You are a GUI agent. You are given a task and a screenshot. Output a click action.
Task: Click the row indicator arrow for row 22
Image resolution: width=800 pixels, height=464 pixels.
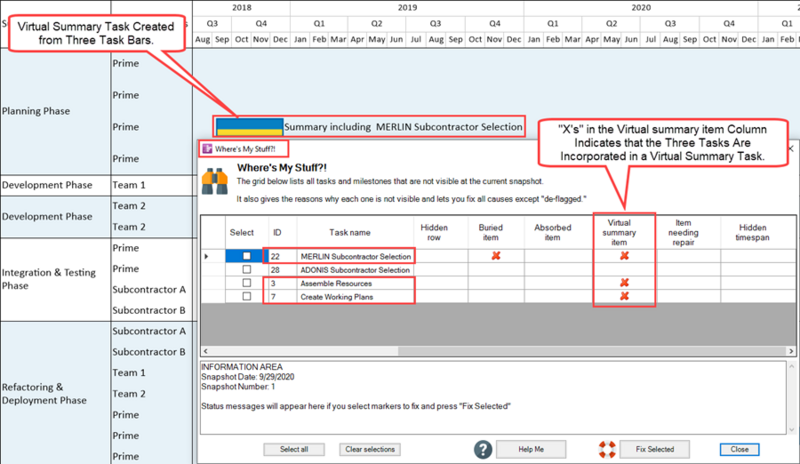pos(207,256)
